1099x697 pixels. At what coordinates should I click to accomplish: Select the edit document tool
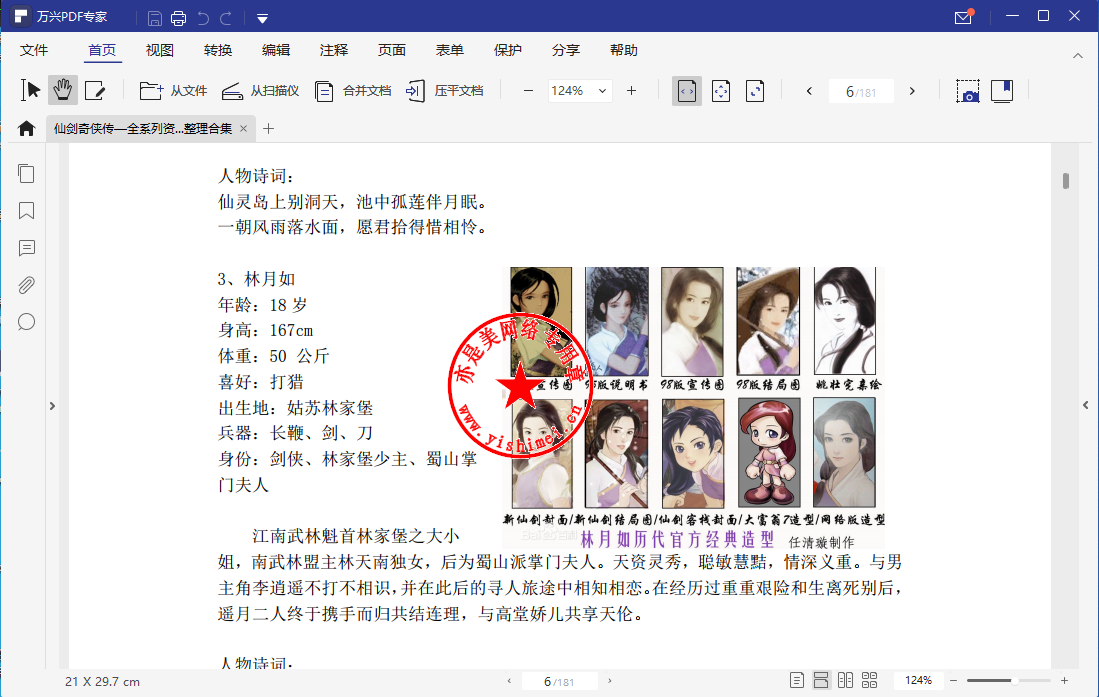click(x=95, y=90)
